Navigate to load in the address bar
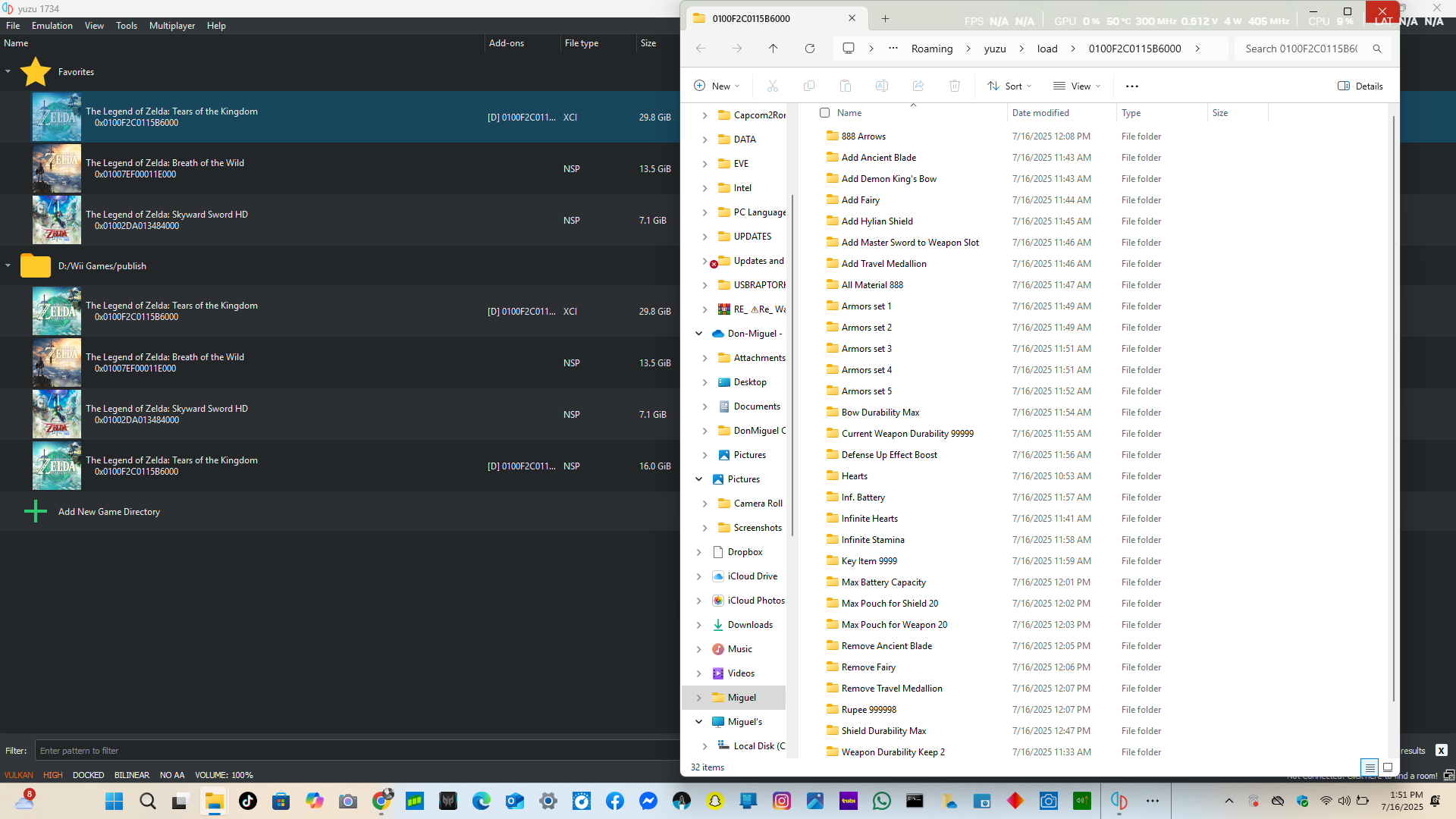The width and height of the screenshot is (1456, 819). pyautogui.click(x=1047, y=49)
